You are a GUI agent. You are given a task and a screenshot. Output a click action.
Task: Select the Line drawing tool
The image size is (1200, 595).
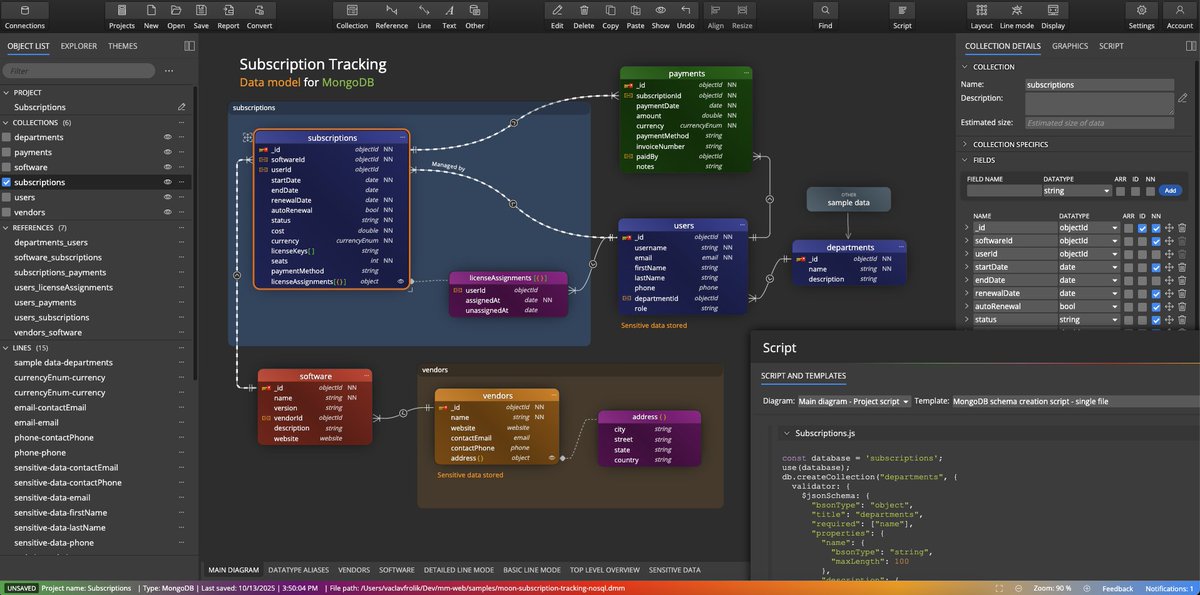pos(425,16)
